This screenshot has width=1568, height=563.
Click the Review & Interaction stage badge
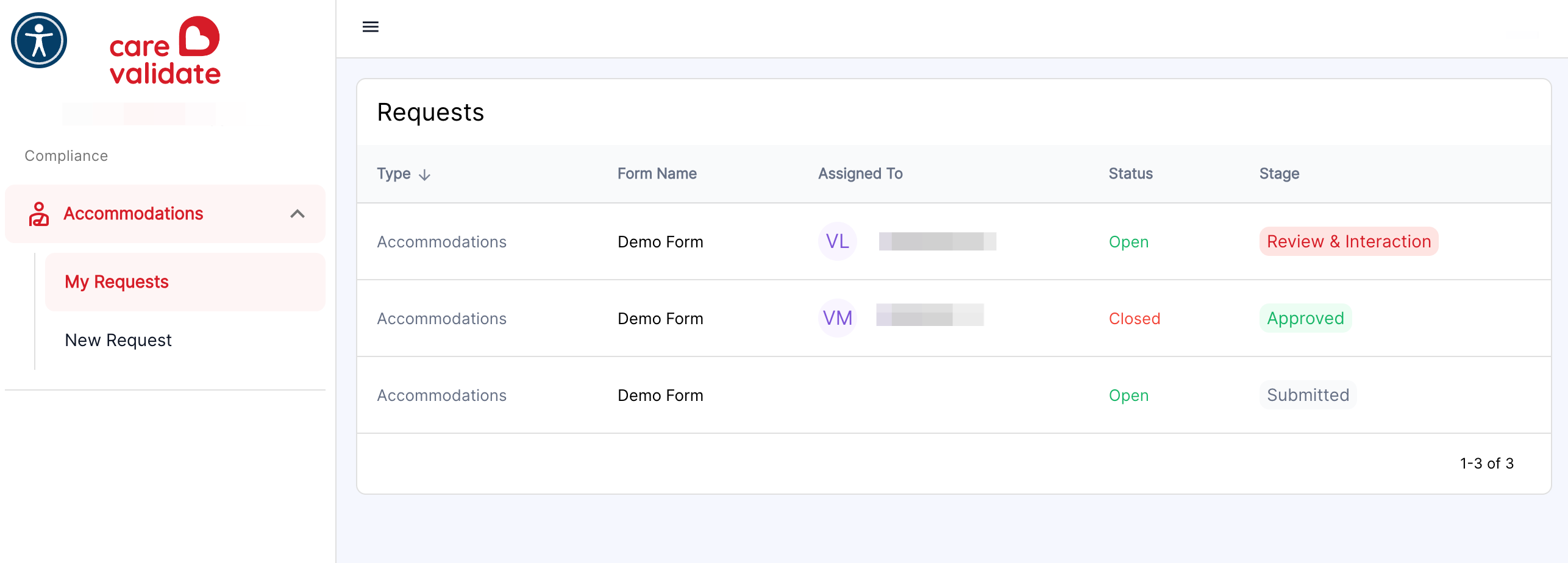coord(1349,241)
